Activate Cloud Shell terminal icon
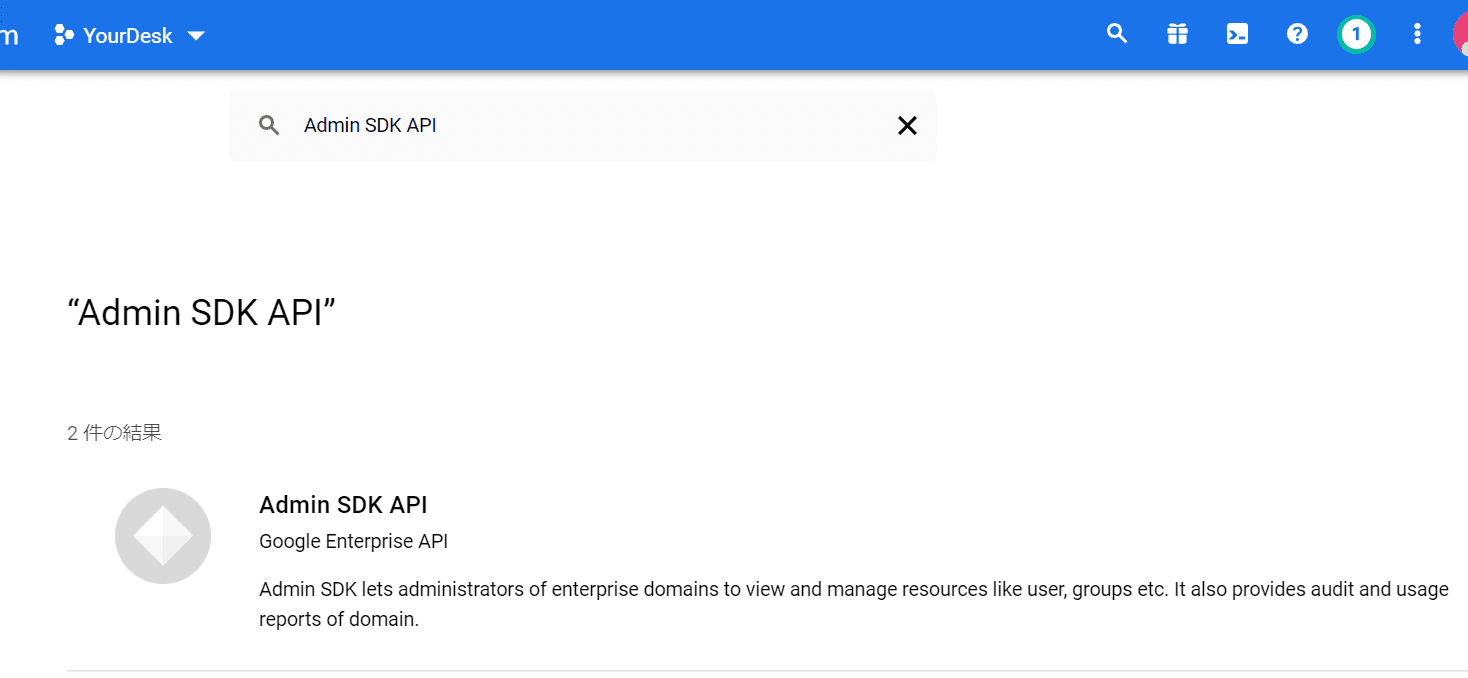Image resolution: width=1468 pixels, height=678 pixels. coord(1237,34)
